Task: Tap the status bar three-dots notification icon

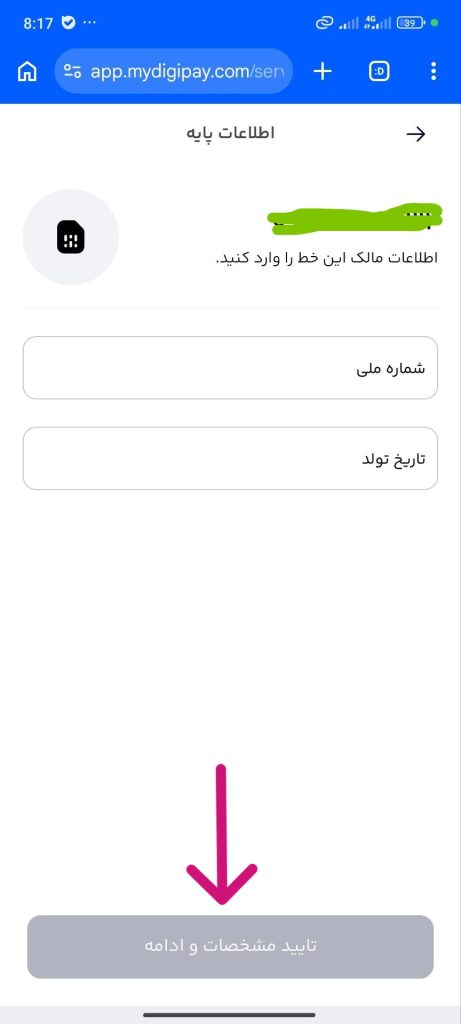Action: (x=89, y=23)
